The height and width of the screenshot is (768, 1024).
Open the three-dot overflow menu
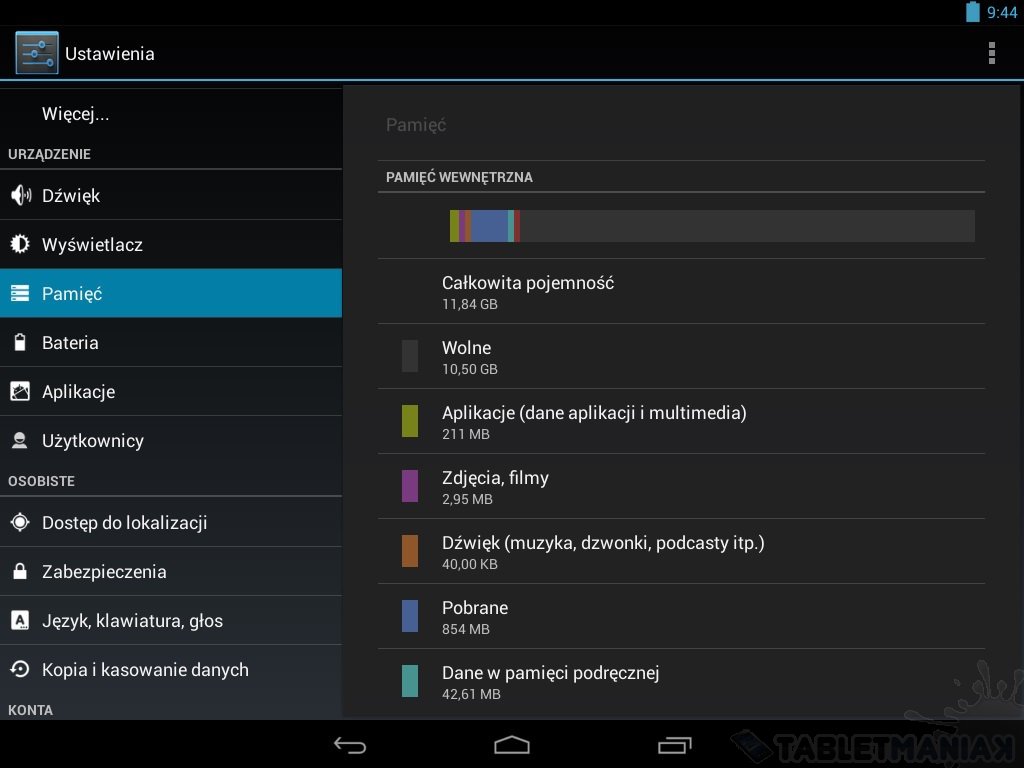[x=991, y=53]
